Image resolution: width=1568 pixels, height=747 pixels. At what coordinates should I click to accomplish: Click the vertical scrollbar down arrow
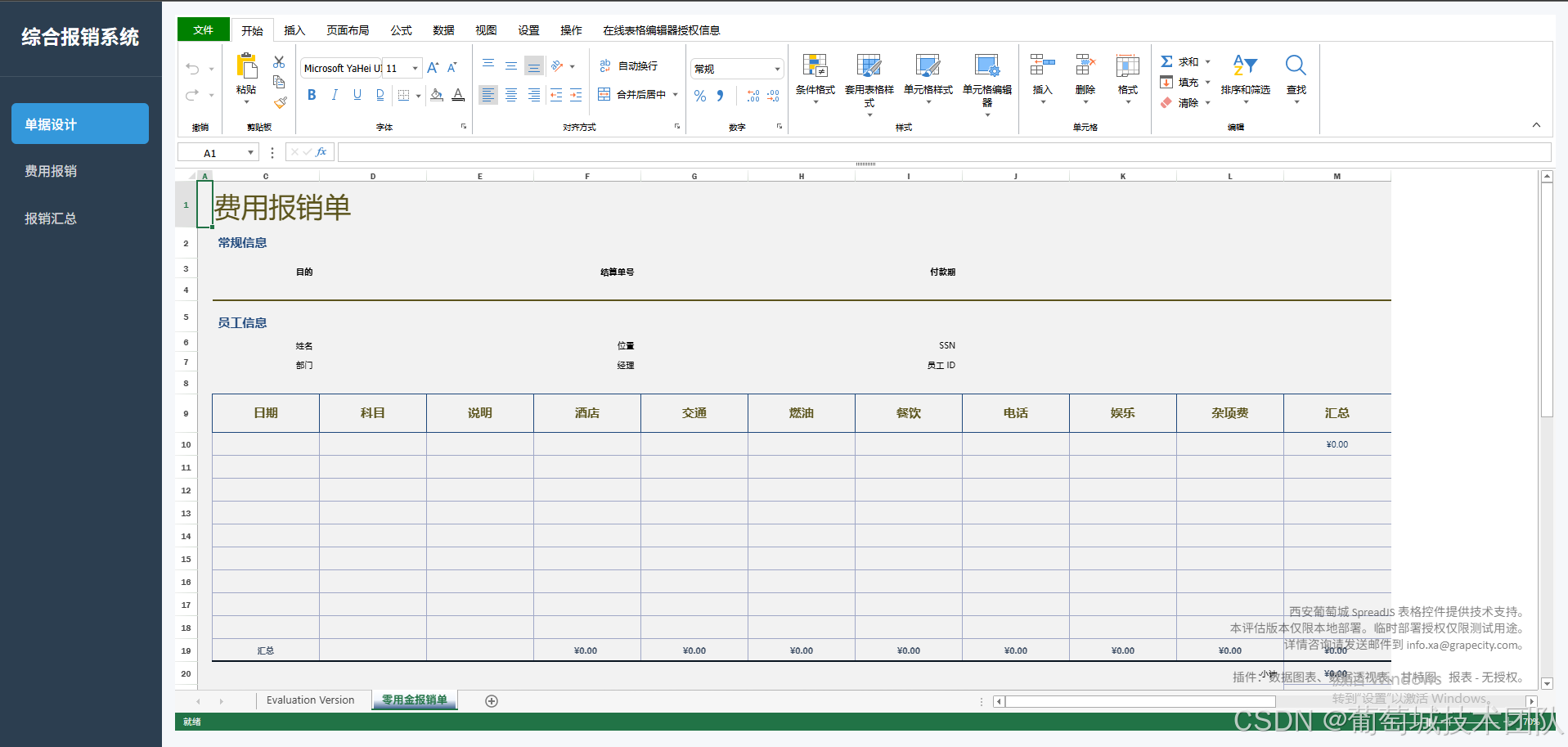tap(1547, 683)
